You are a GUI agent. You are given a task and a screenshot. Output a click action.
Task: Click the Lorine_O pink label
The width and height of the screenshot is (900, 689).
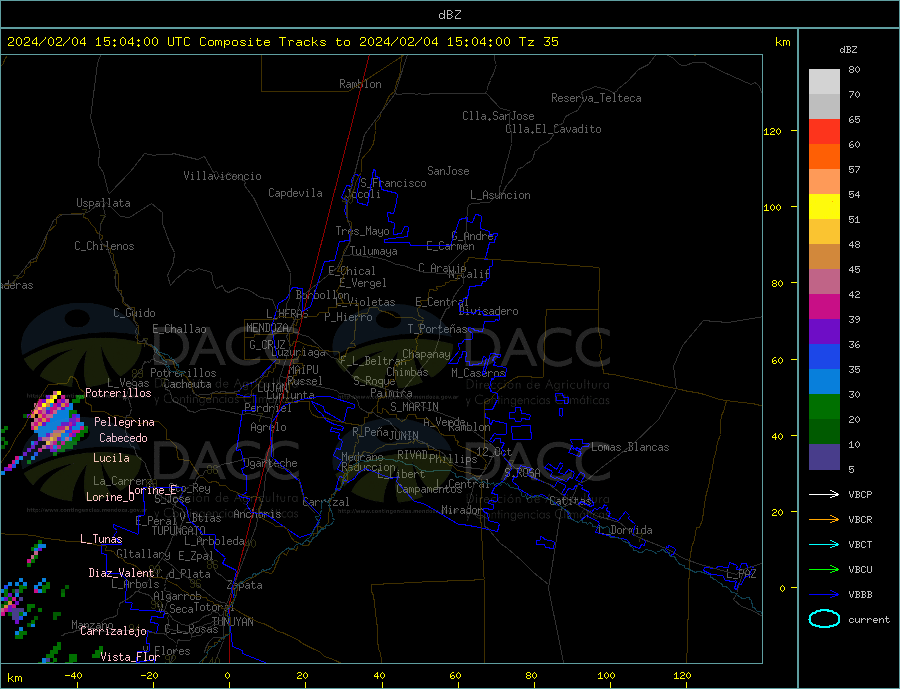click(110, 497)
